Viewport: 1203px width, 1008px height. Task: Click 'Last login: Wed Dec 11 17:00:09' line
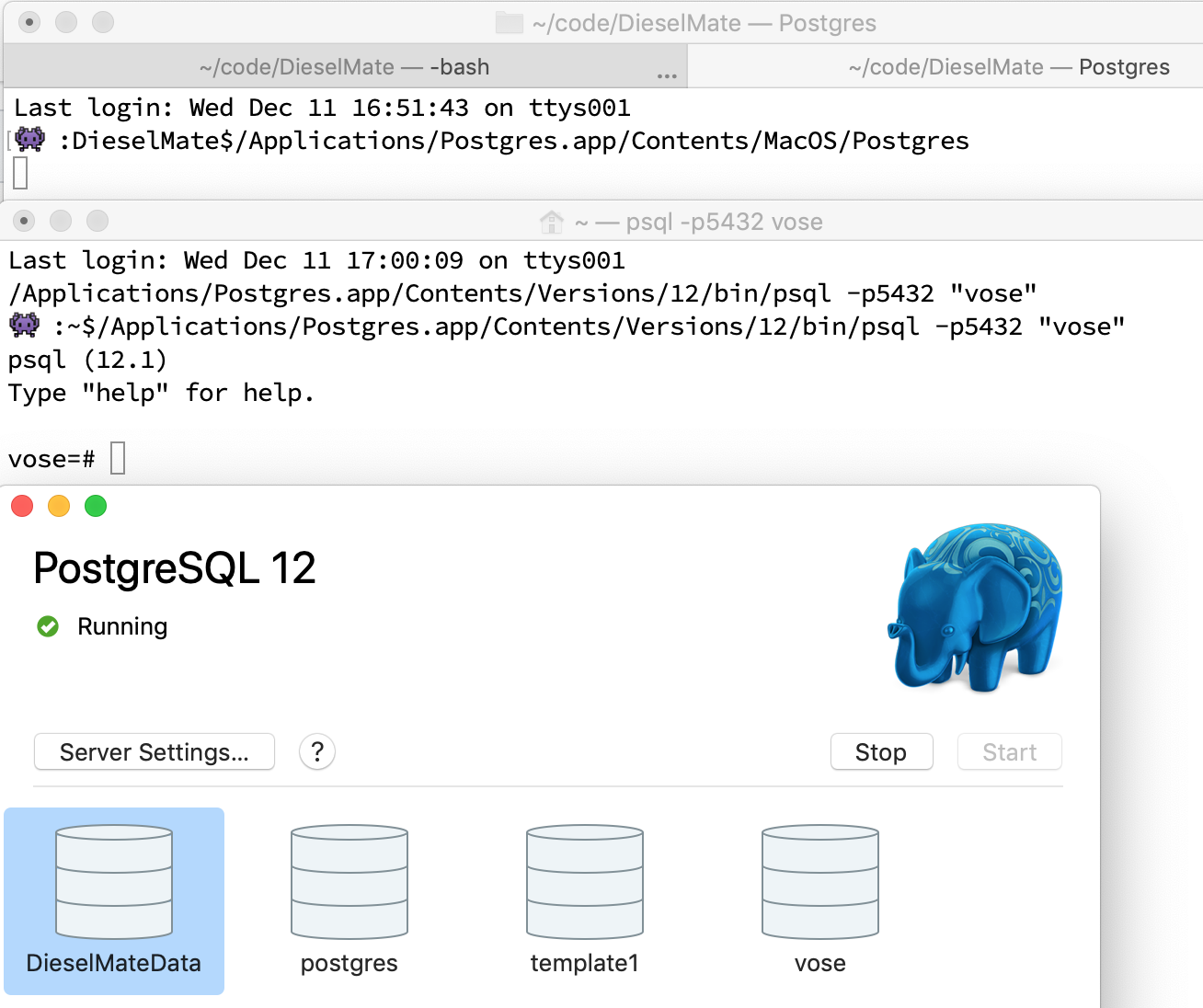click(x=316, y=260)
